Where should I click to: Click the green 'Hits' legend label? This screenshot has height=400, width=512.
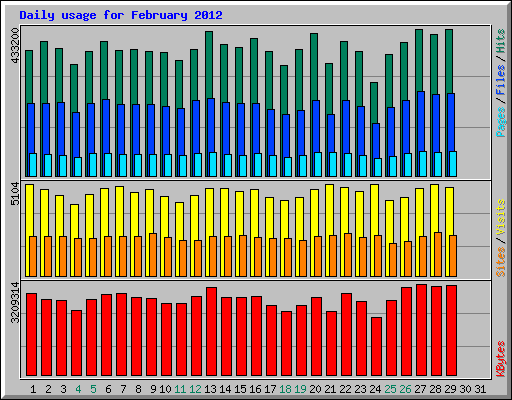point(501,41)
